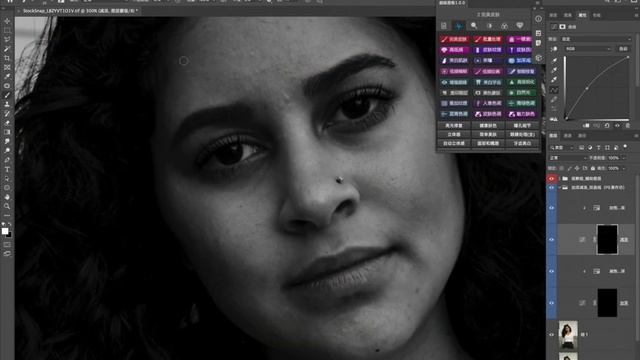This screenshot has height=360, width=640.
Task: Select the active Properties tab
Action: click(x=582, y=15)
